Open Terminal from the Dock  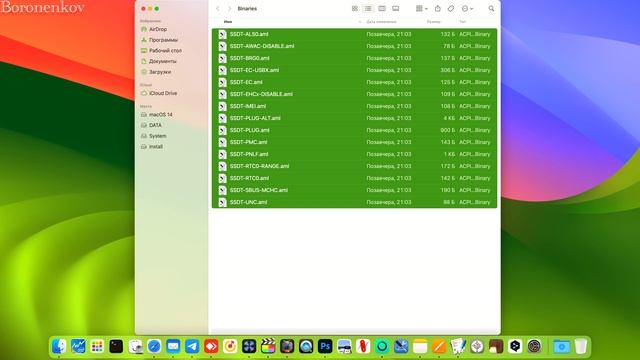point(116,347)
